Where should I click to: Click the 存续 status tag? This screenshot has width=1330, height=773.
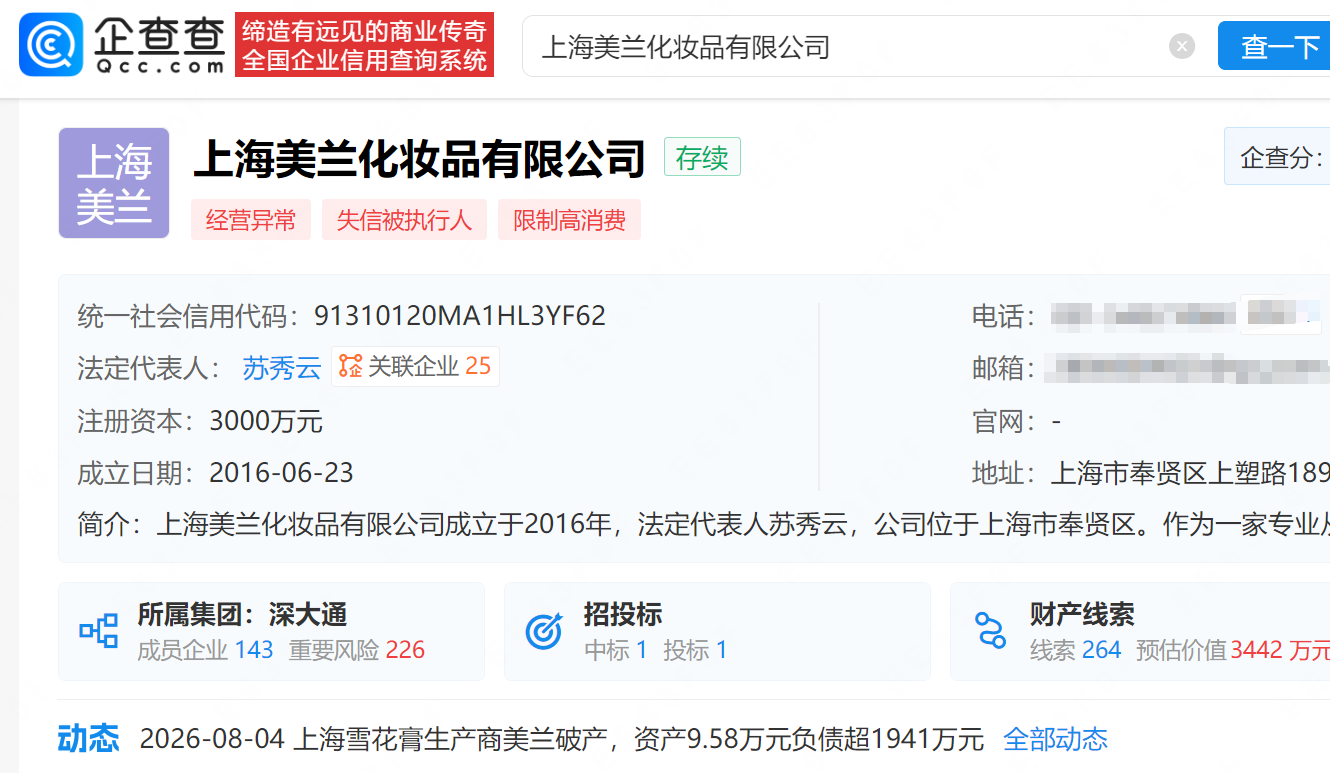[702, 158]
